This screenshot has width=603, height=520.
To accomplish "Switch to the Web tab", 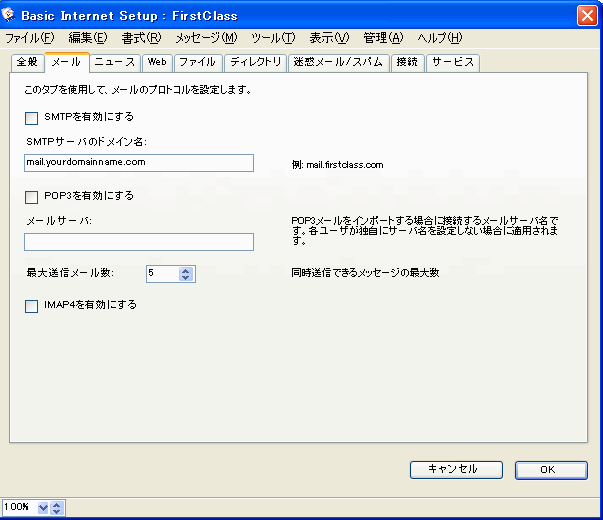I will (x=156, y=62).
